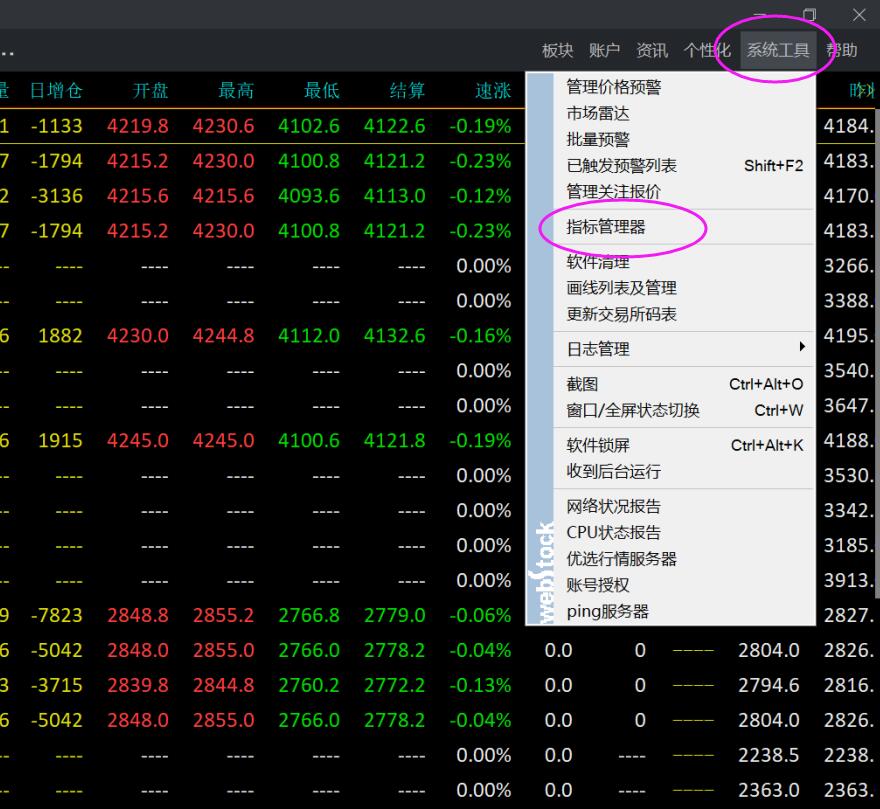This screenshot has height=809, width=880.
Task: Click the 速涨 value -0.16%
Action: [480, 336]
